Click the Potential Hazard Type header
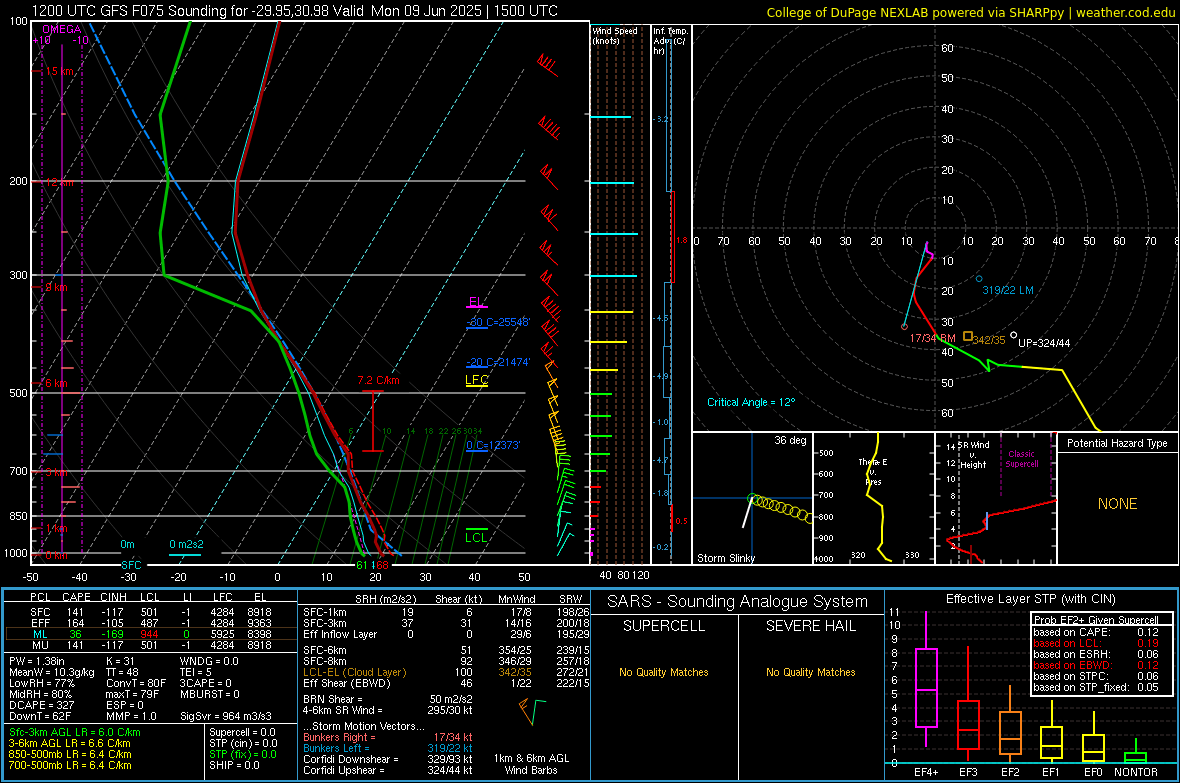The width and height of the screenshot is (1180, 783). click(x=1117, y=443)
